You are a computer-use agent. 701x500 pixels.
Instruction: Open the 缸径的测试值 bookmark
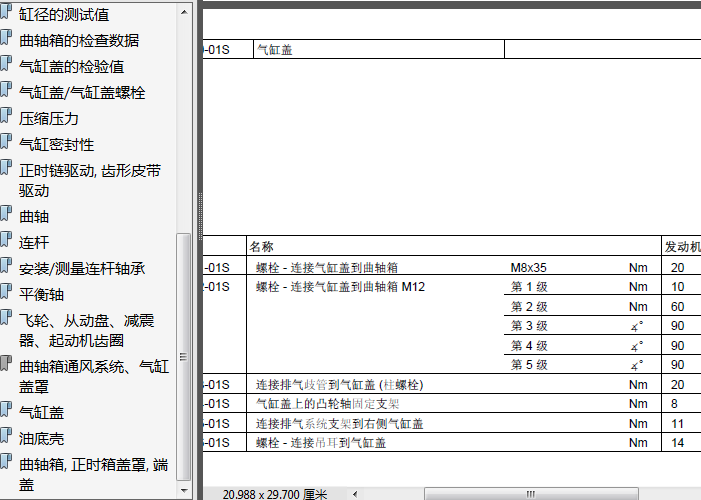[x=64, y=15]
